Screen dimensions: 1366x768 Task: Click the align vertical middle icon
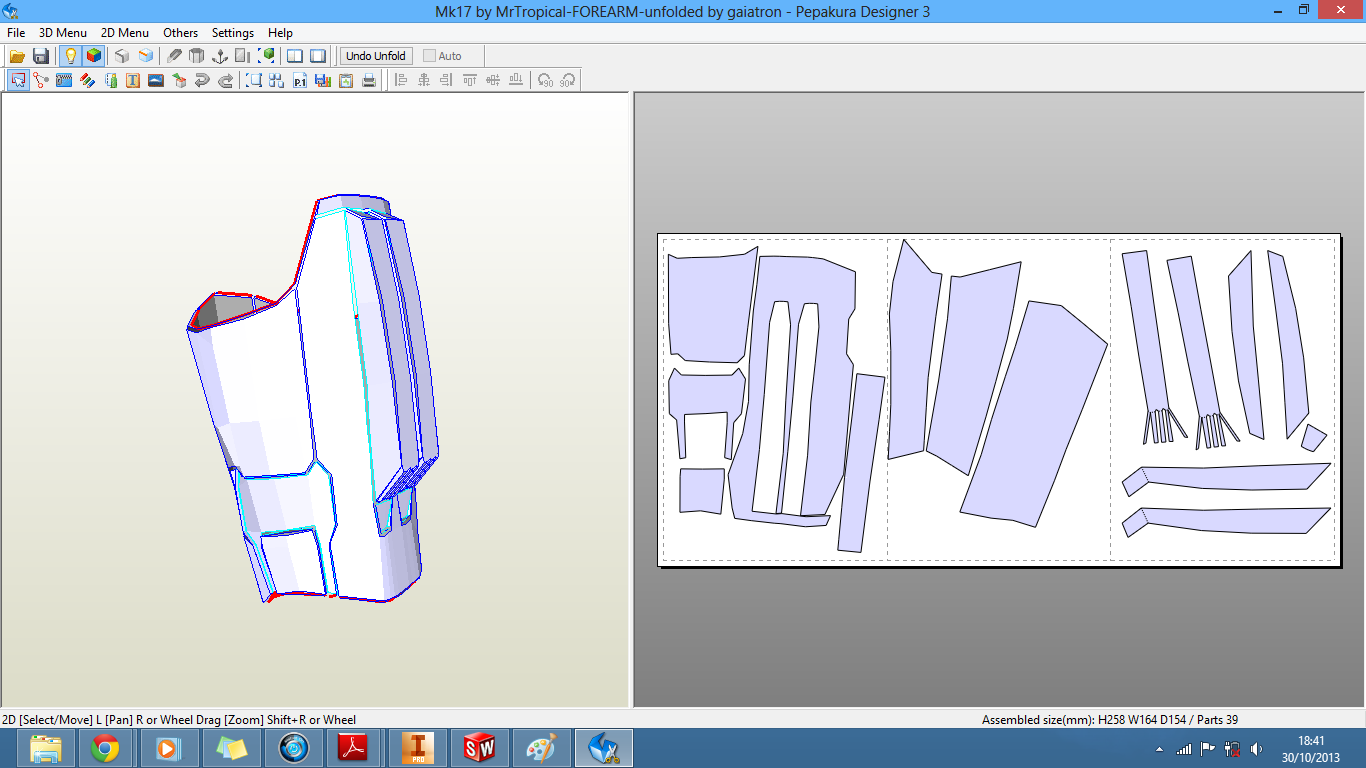tap(493, 81)
